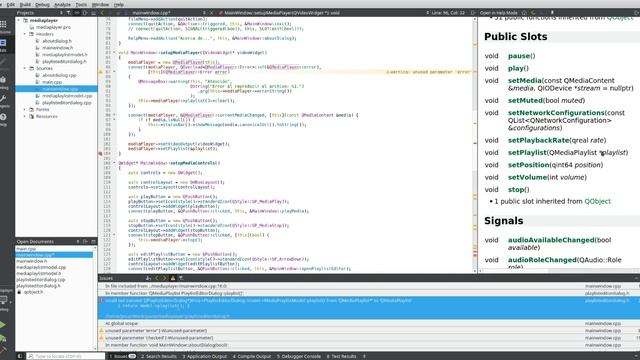Go home in help viewer toolbar
The height and width of the screenshot is (360, 640).
[524, 13]
